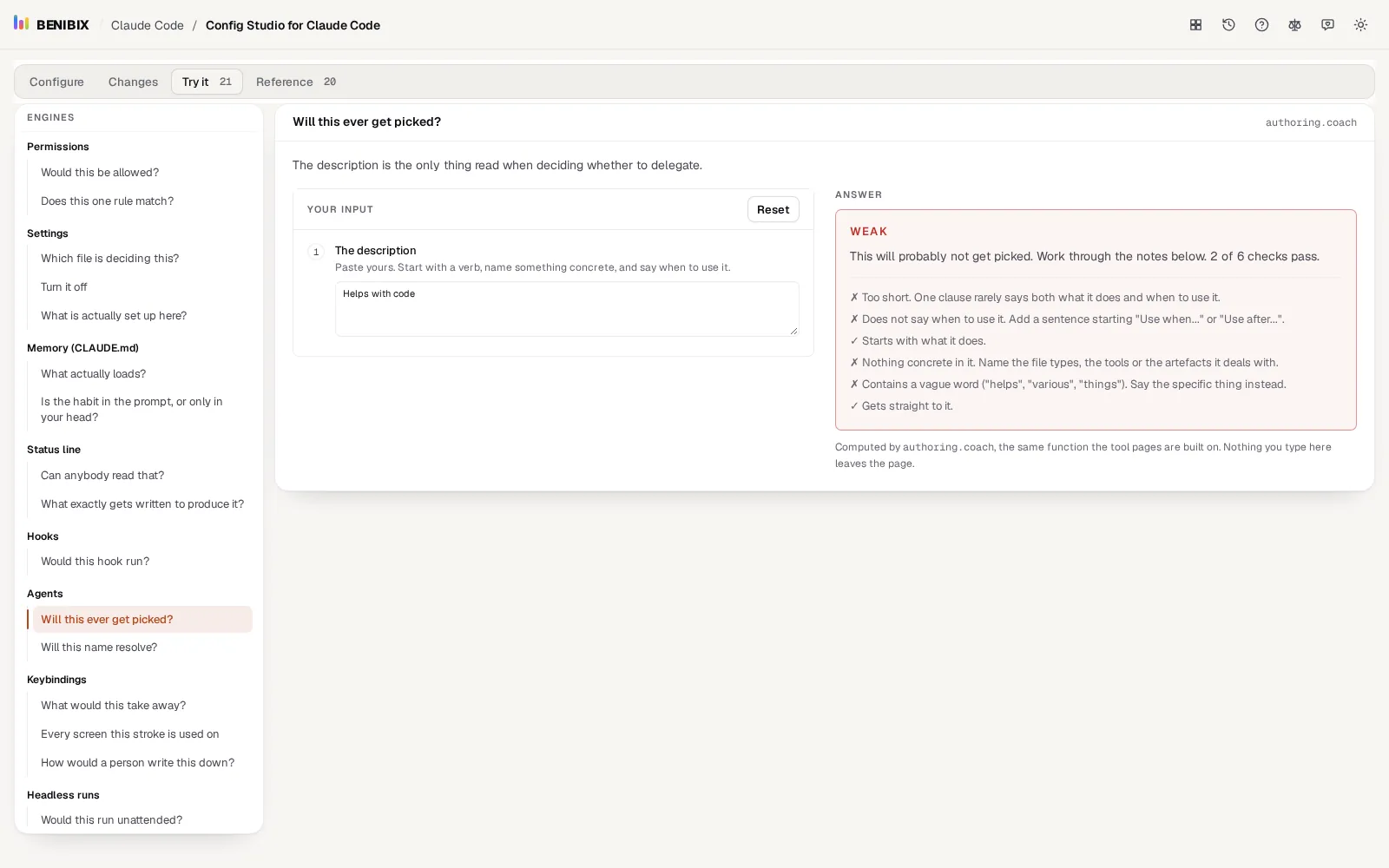
Task: Click the 'Starts with what it does' check
Action: tap(918, 341)
